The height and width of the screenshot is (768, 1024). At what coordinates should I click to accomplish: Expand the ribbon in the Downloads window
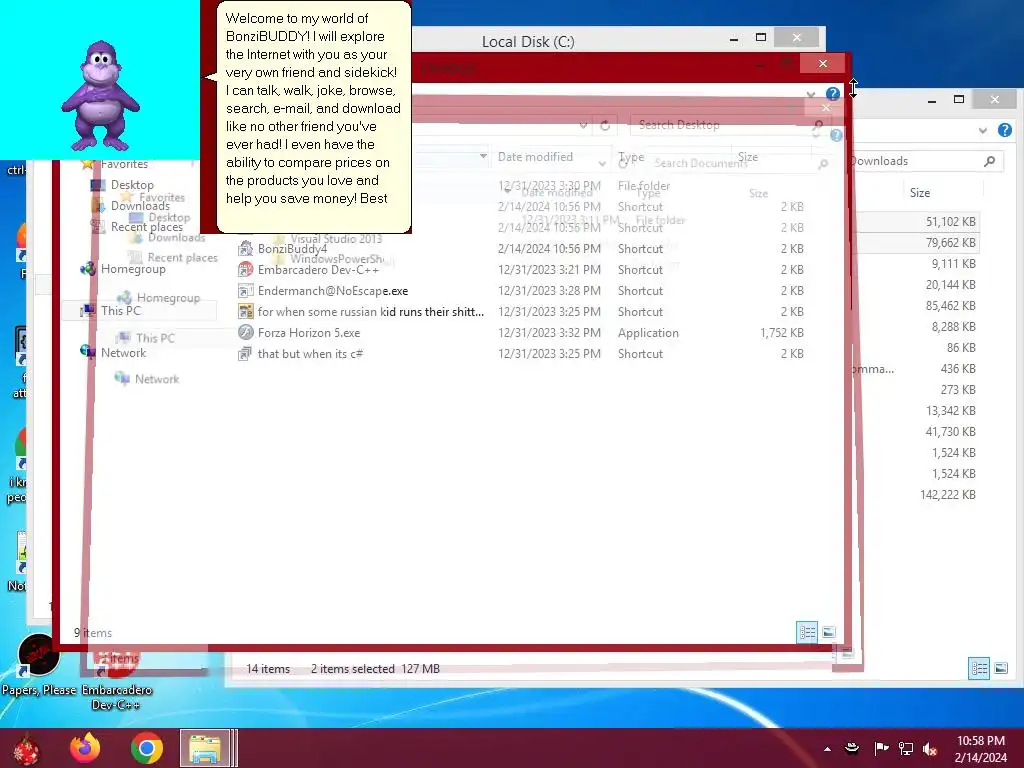pos(983,131)
